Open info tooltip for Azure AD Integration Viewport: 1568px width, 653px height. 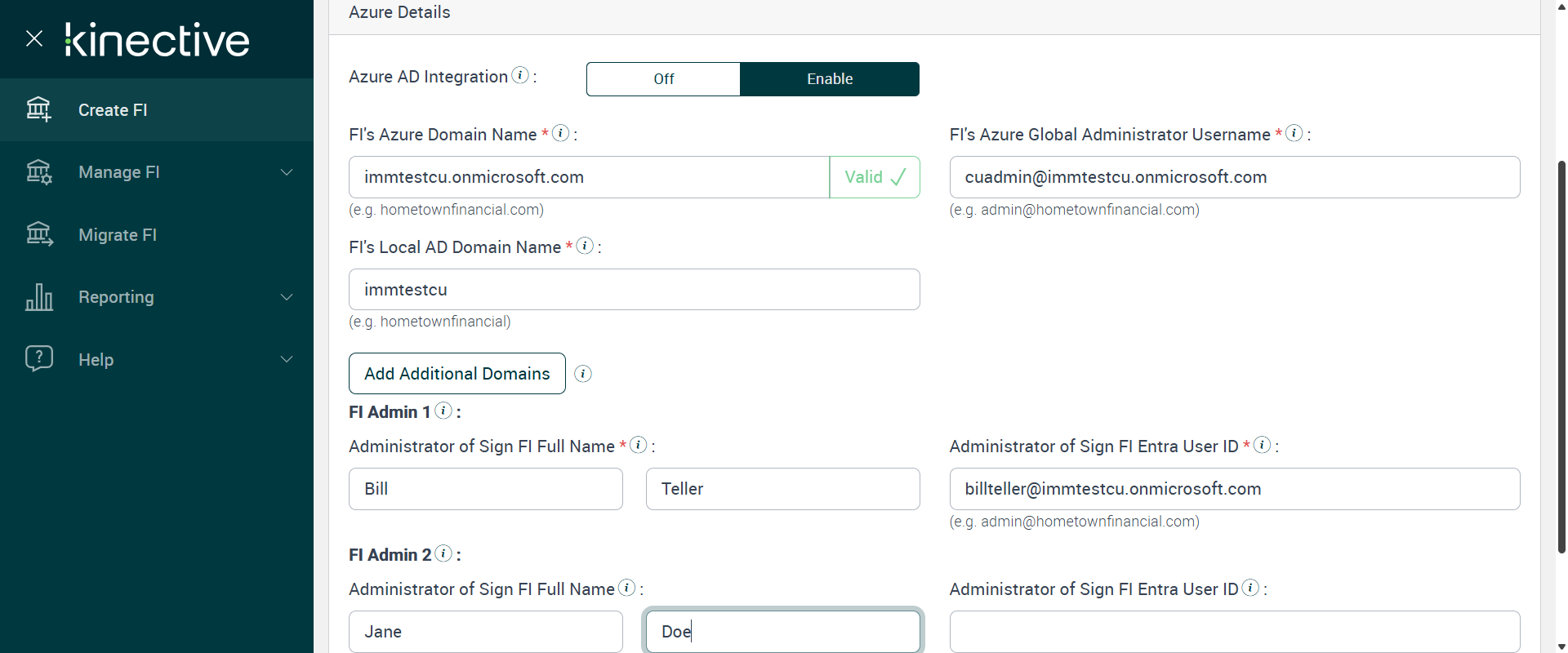[520, 75]
